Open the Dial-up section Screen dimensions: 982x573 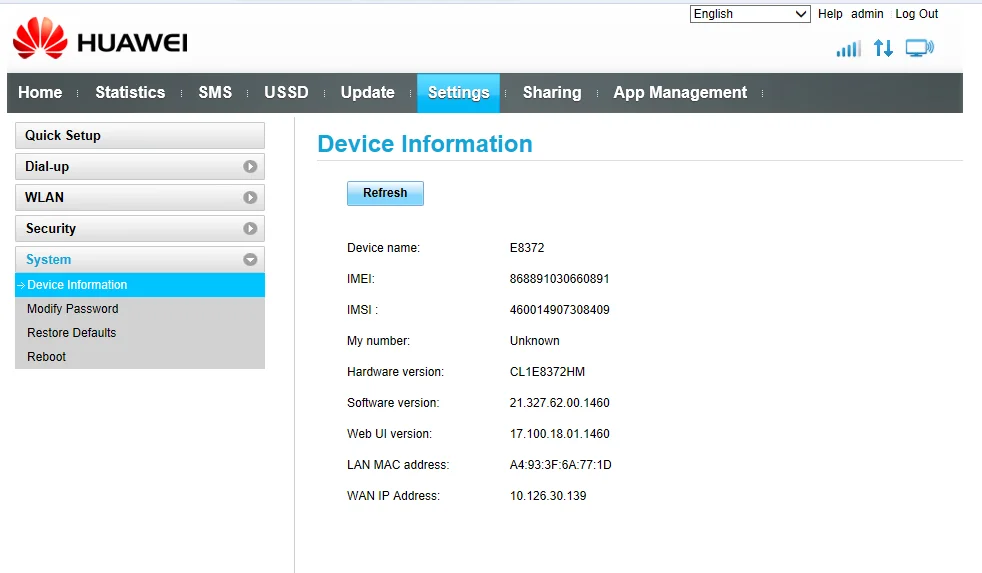(x=140, y=167)
